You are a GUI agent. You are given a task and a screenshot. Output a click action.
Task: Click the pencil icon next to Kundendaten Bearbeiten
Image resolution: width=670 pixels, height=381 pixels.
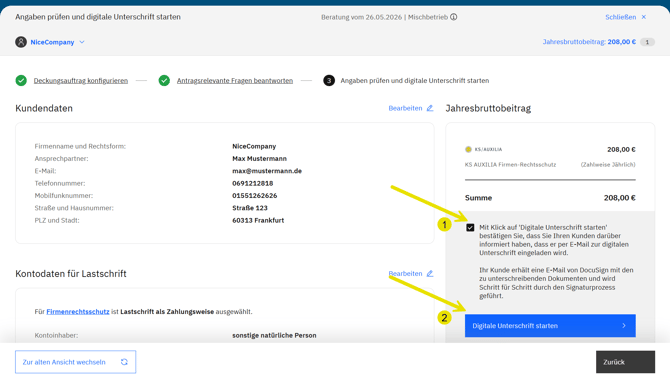[x=430, y=108]
